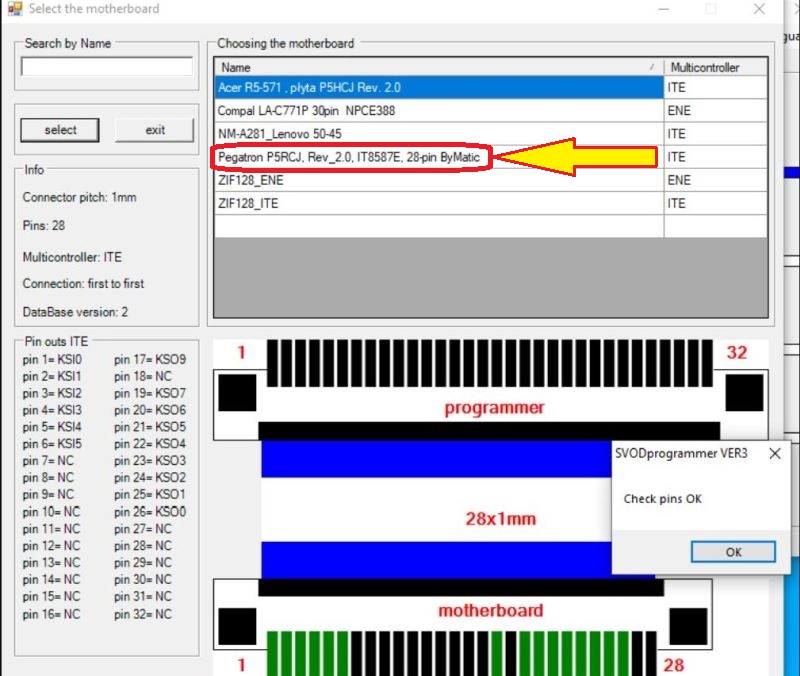Close the Select the motherboard window
The width and height of the screenshot is (800, 676).
point(759,9)
